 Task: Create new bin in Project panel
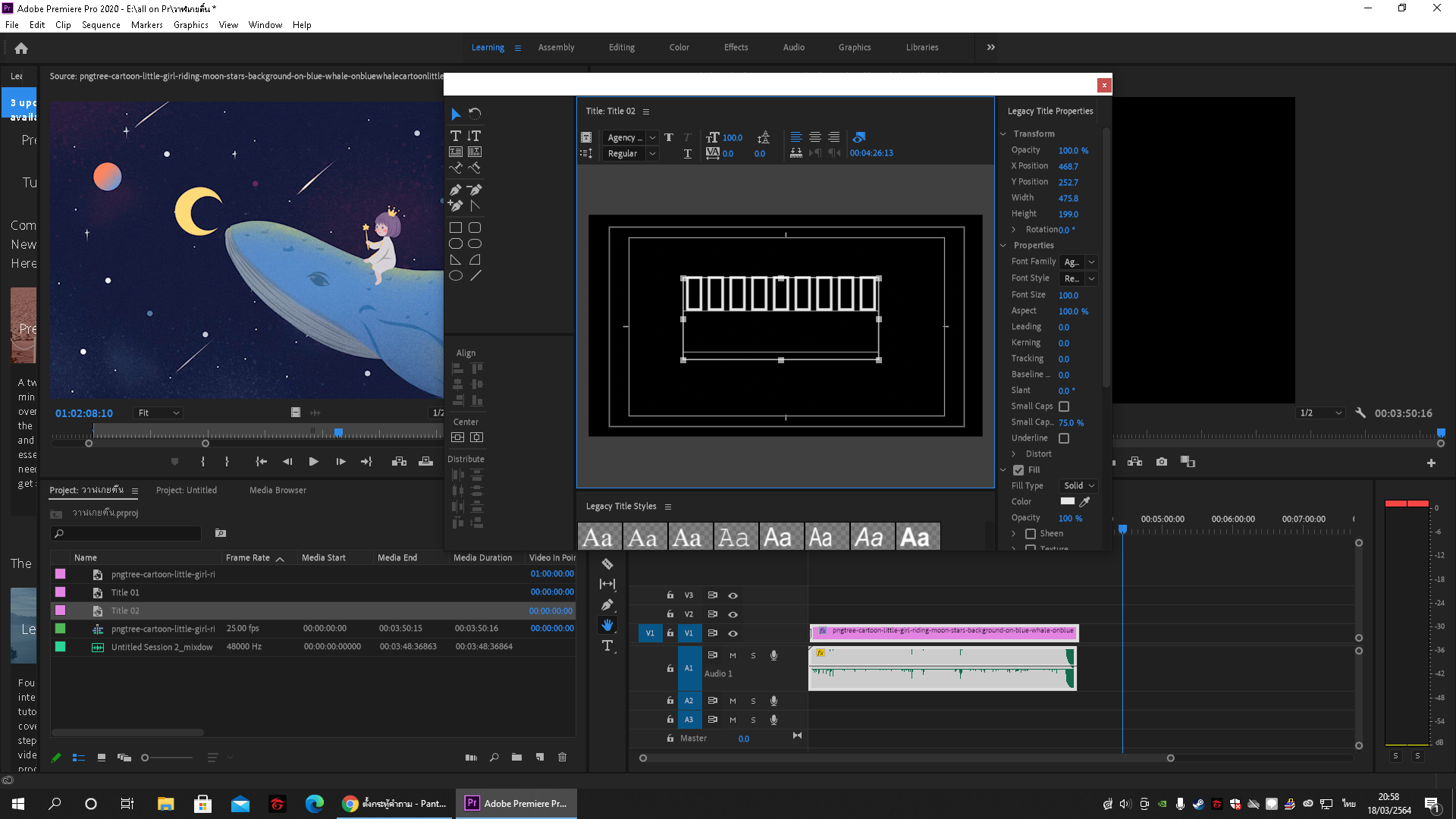[516, 757]
